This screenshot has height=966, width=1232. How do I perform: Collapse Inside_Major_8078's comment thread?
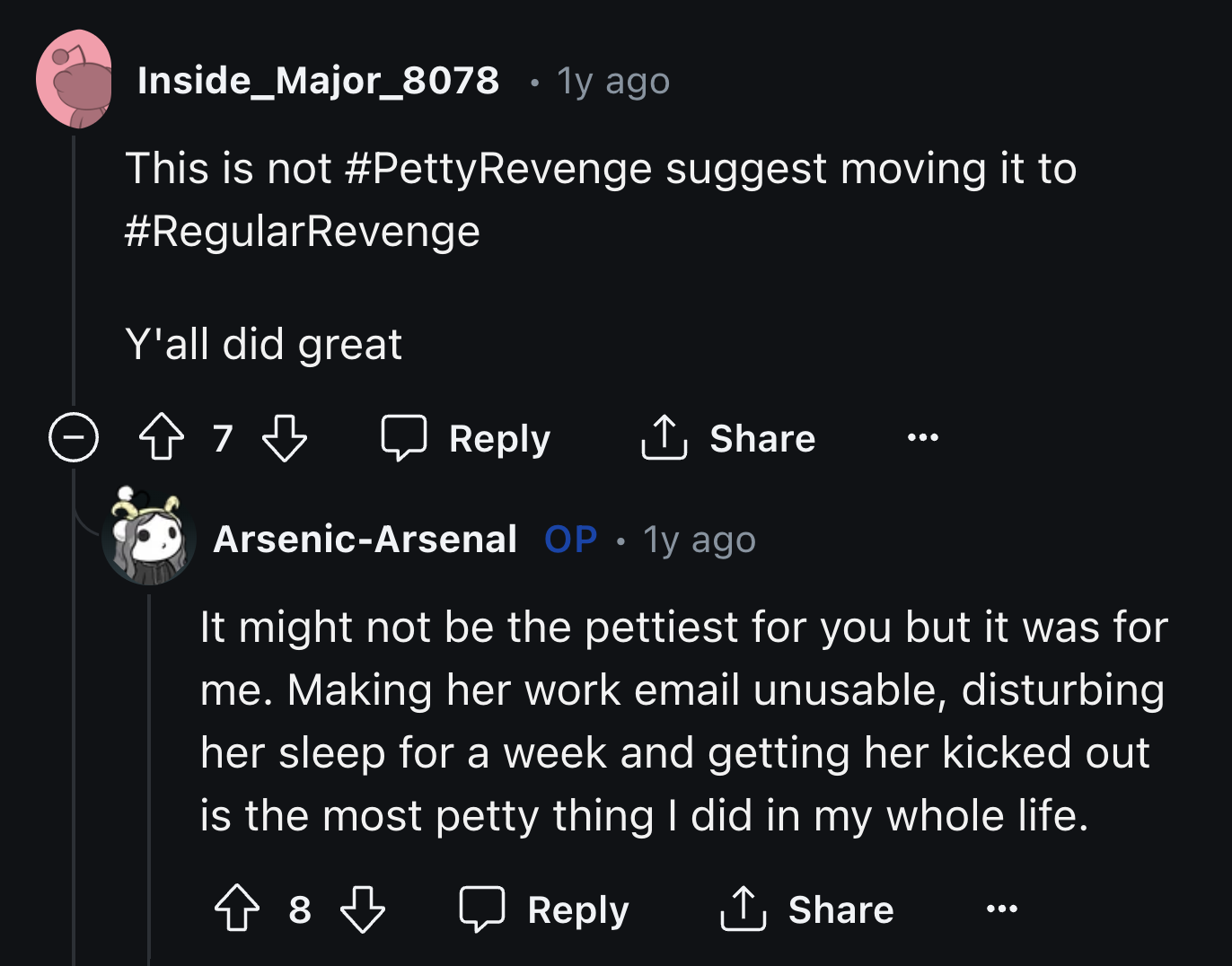point(73,438)
